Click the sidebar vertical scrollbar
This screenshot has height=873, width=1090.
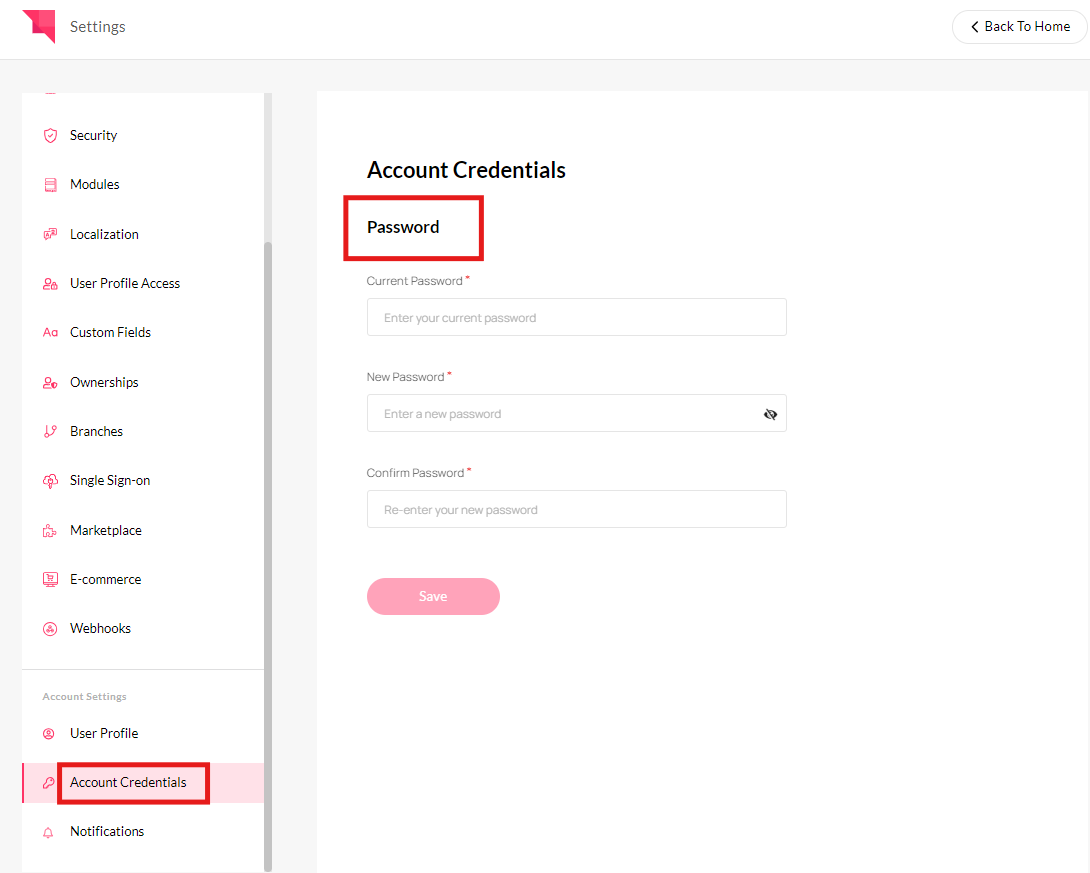268,556
